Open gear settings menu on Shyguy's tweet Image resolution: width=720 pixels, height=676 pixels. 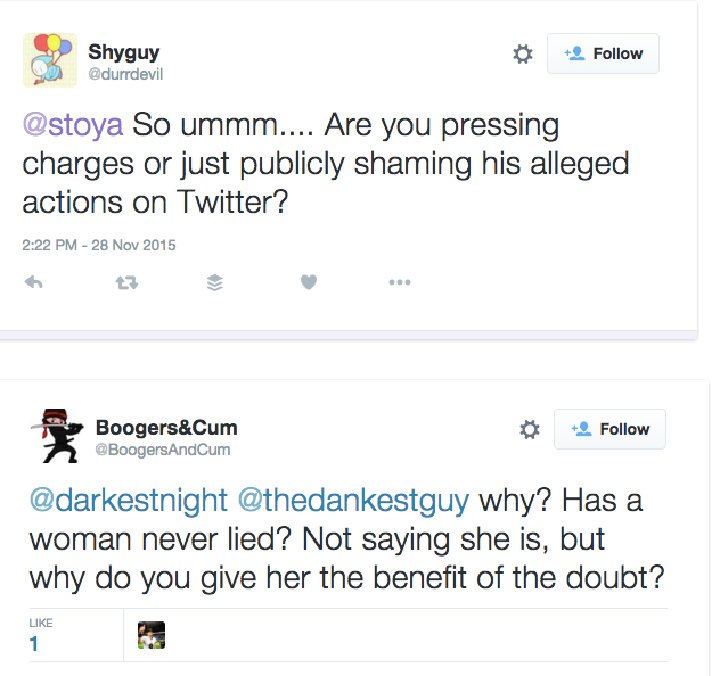pyautogui.click(x=523, y=54)
